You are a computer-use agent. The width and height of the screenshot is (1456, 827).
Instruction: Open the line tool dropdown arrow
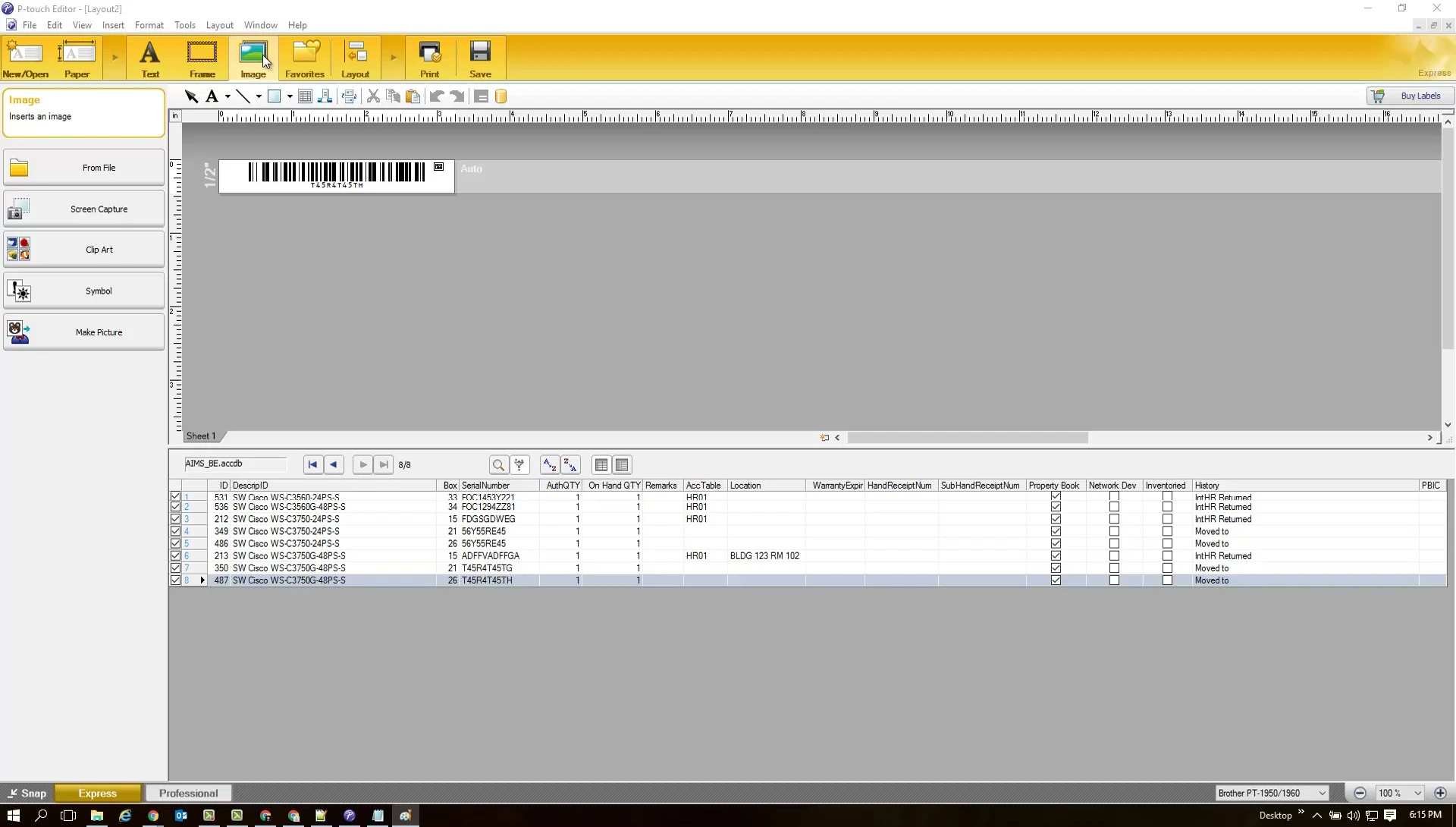(259, 96)
